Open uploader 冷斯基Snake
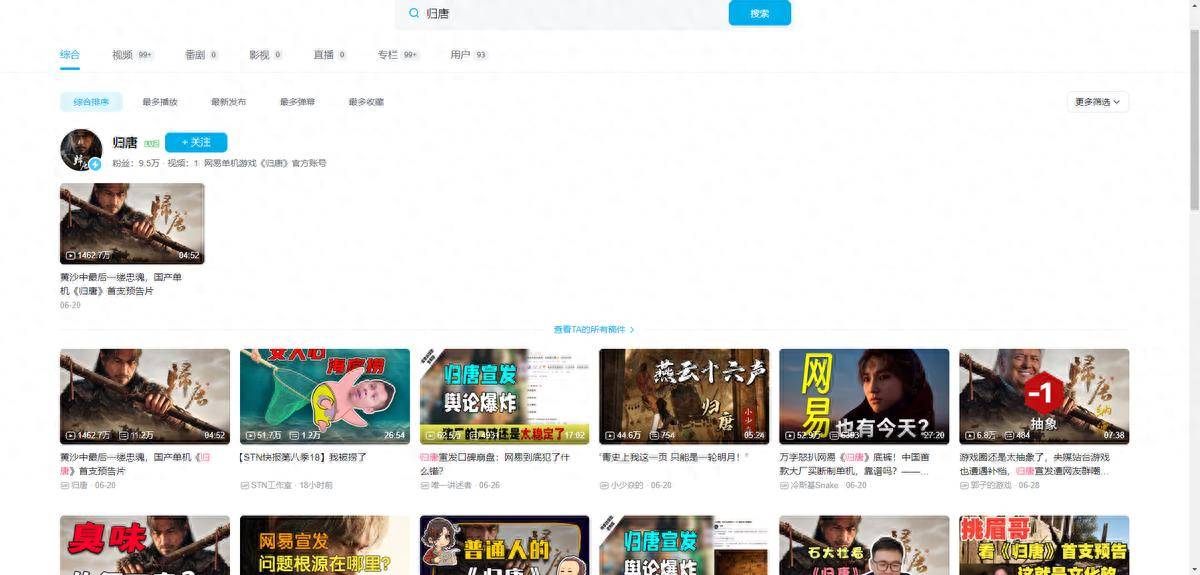This screenshot has height=575, width=1200. coord(815,485)
